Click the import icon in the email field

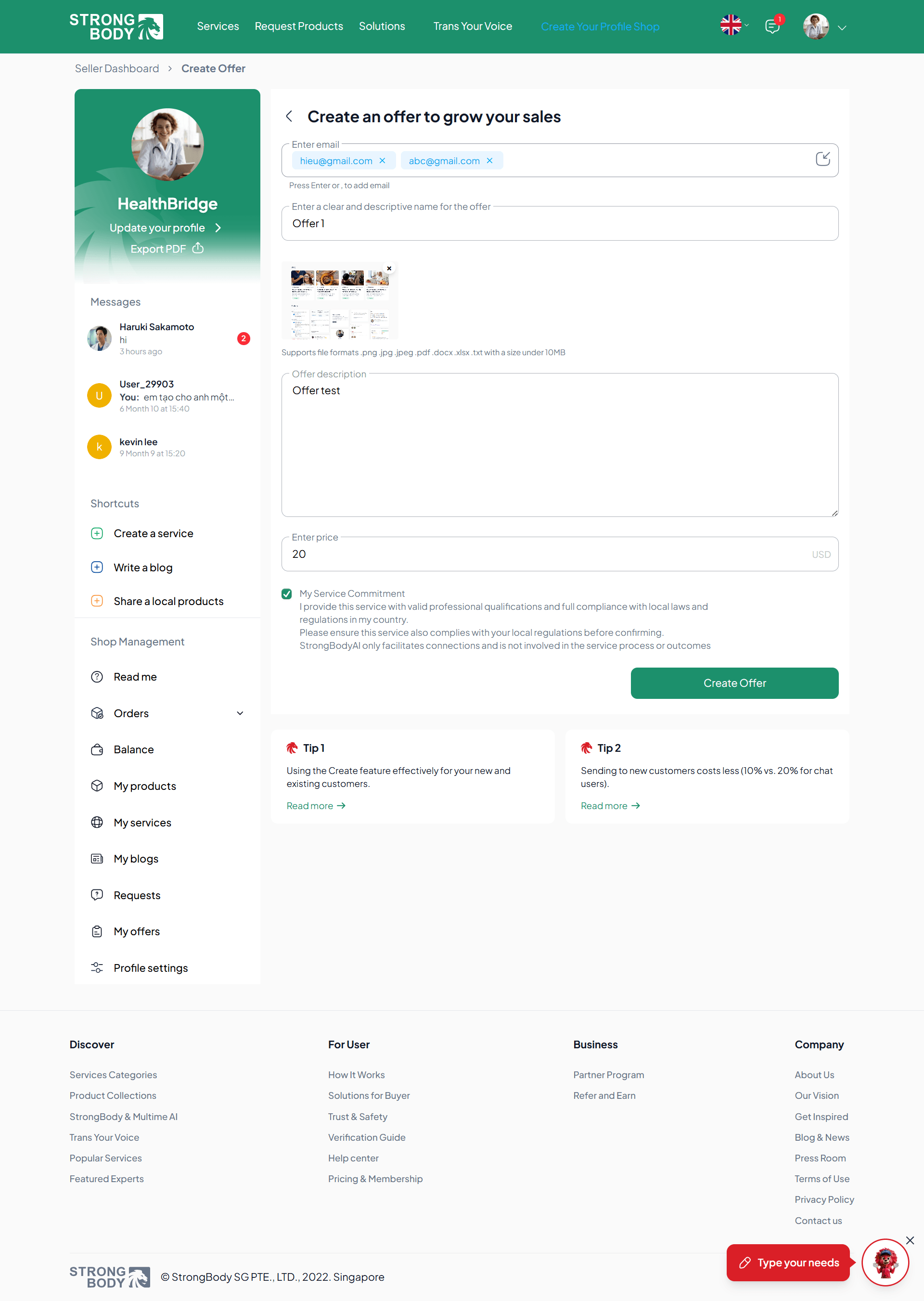pyautogui.click(x=823, y=159)
